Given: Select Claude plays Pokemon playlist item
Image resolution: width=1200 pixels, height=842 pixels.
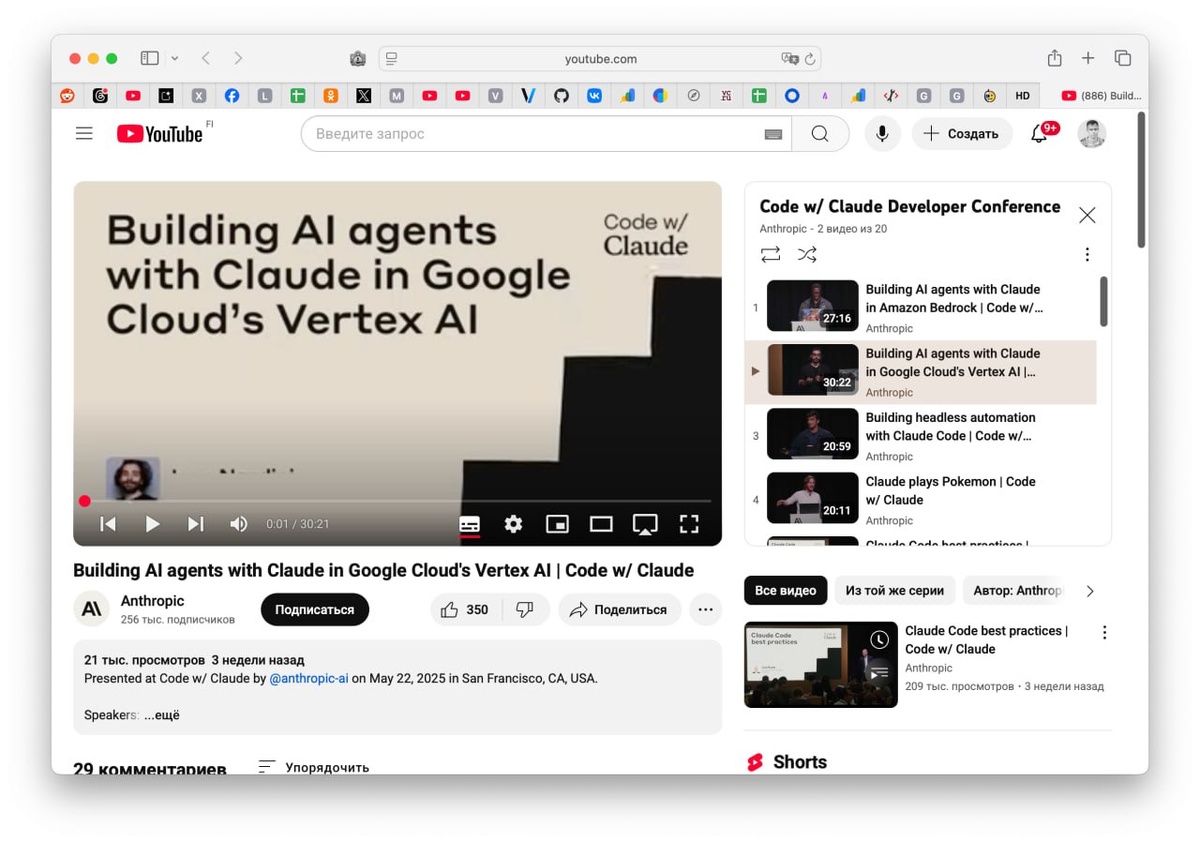Looking at the screenshot, I should click(921, 500).
